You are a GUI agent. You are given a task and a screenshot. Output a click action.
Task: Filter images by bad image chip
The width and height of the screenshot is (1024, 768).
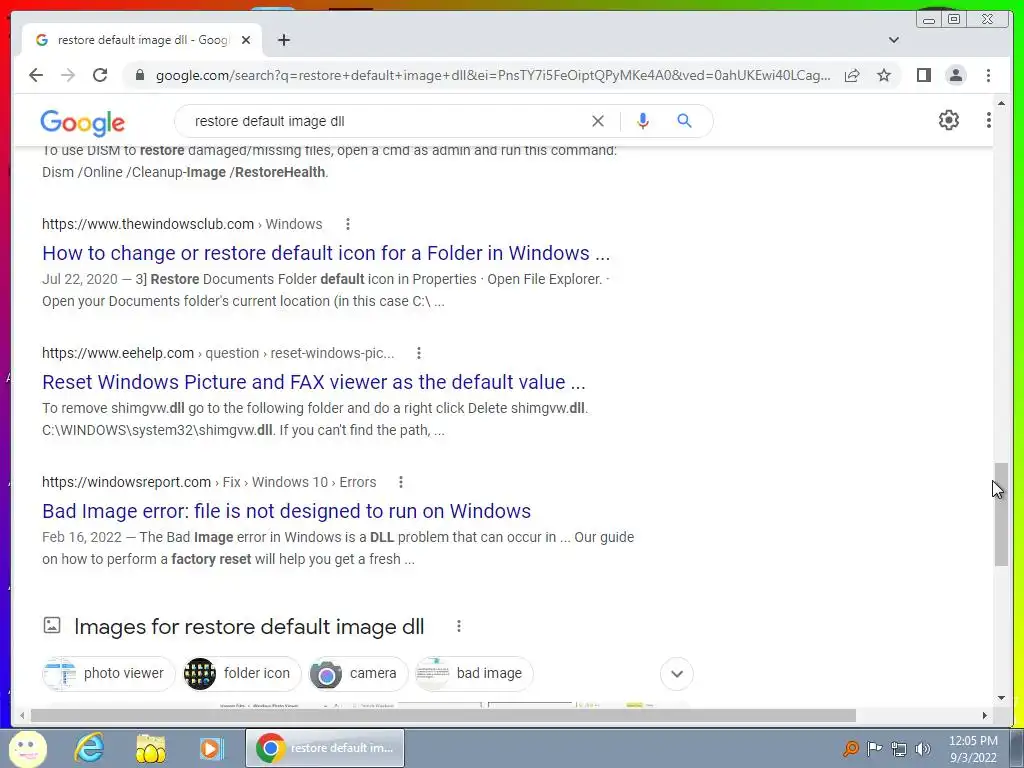pyautogui.click(x=474, y=673)
